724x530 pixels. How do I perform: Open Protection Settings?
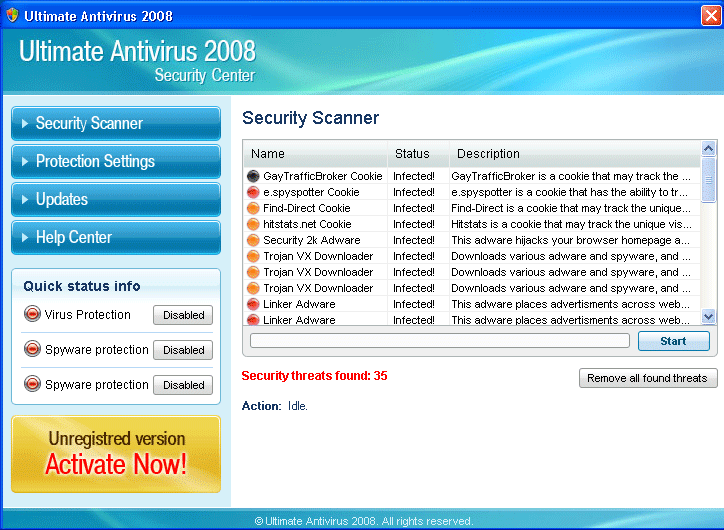[x=116, y=161]
